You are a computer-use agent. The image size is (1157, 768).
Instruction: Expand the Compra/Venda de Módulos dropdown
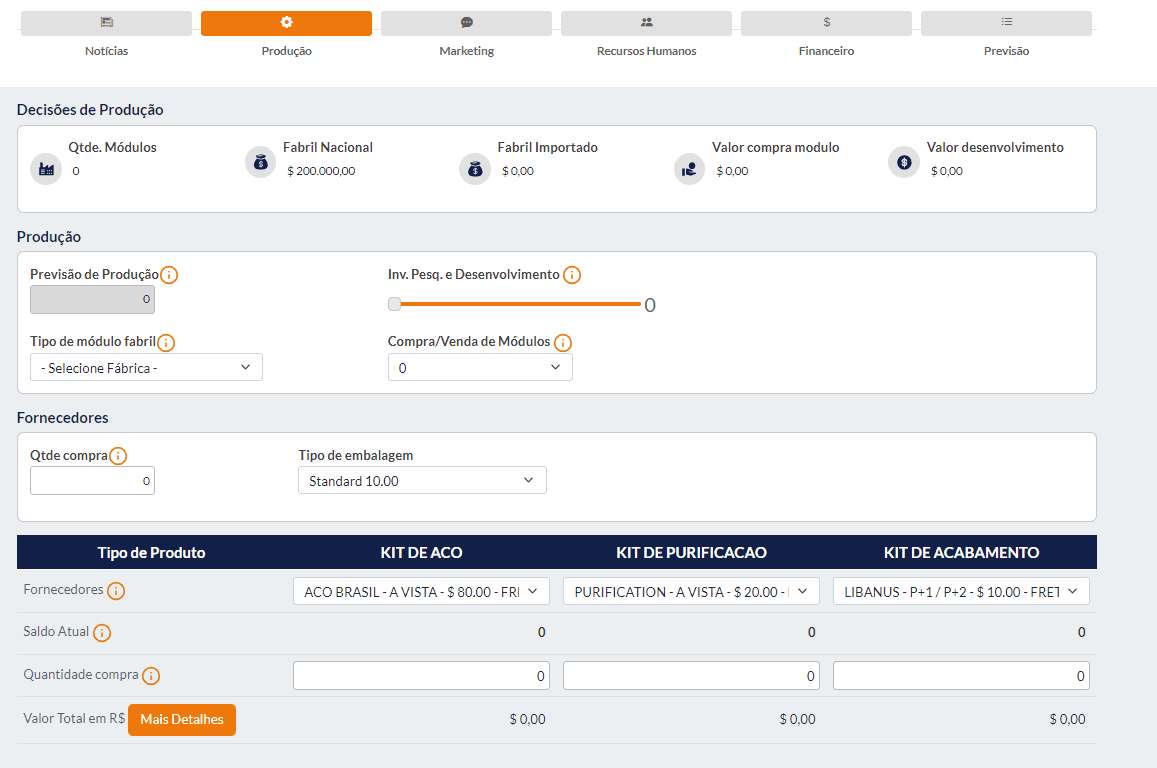[x=480, y=368]
